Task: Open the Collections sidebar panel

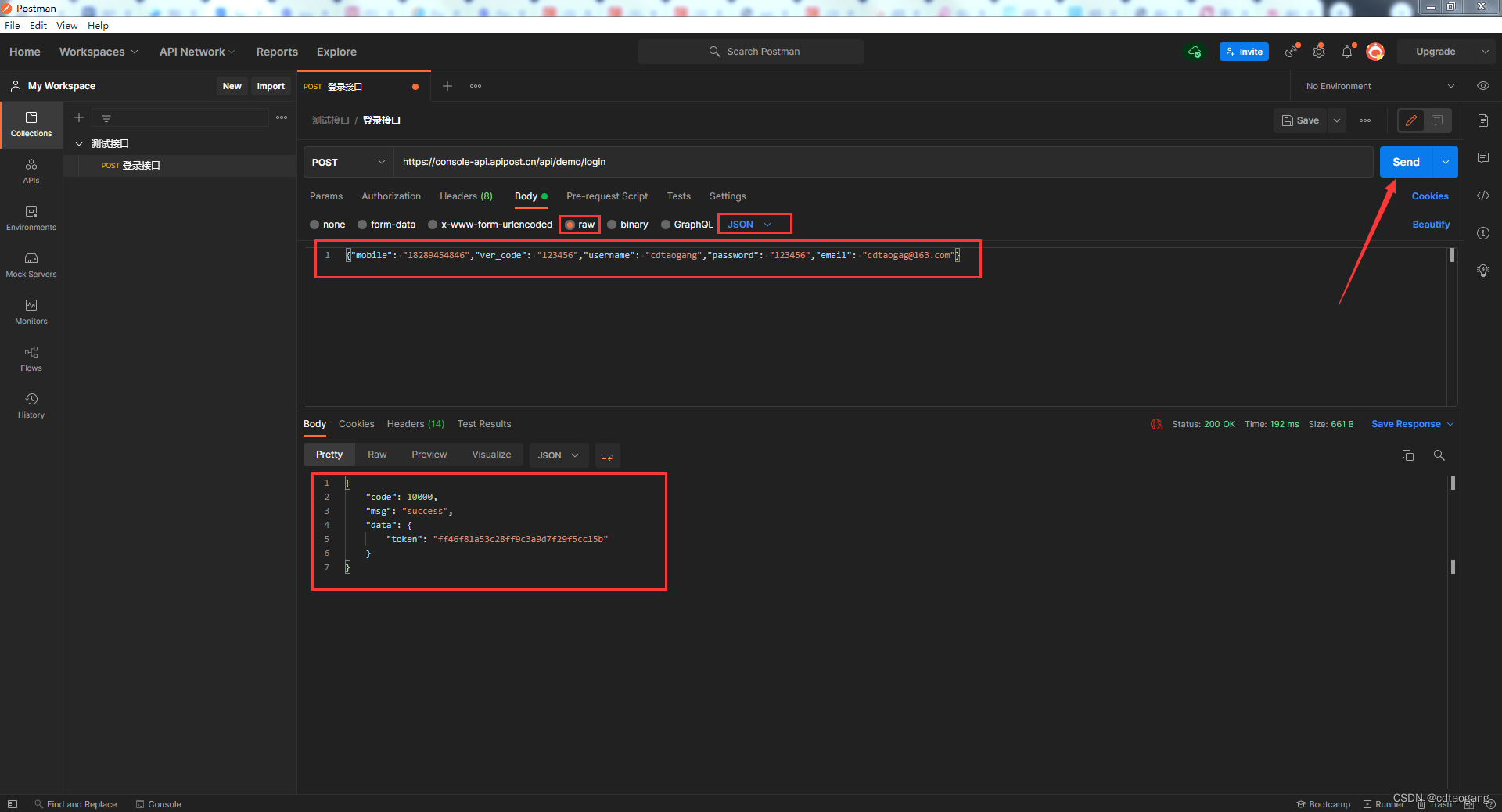Action: coord(31,124)
